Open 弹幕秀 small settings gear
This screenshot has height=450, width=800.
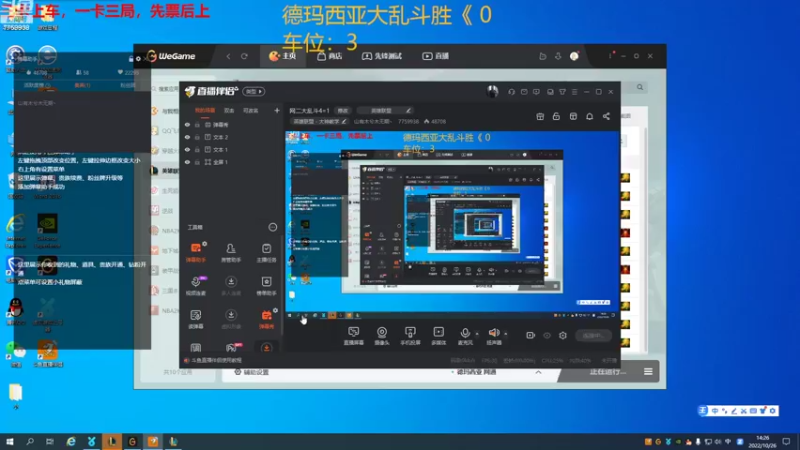click(275, 310)
